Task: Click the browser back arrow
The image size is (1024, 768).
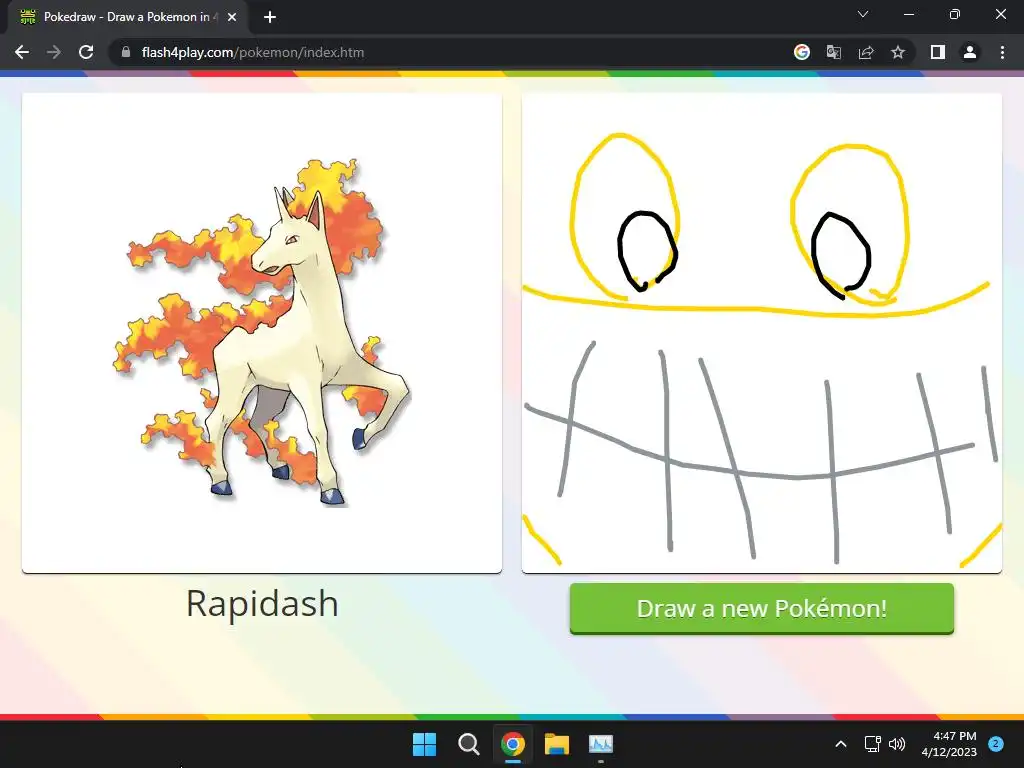Action: point(22,52)
